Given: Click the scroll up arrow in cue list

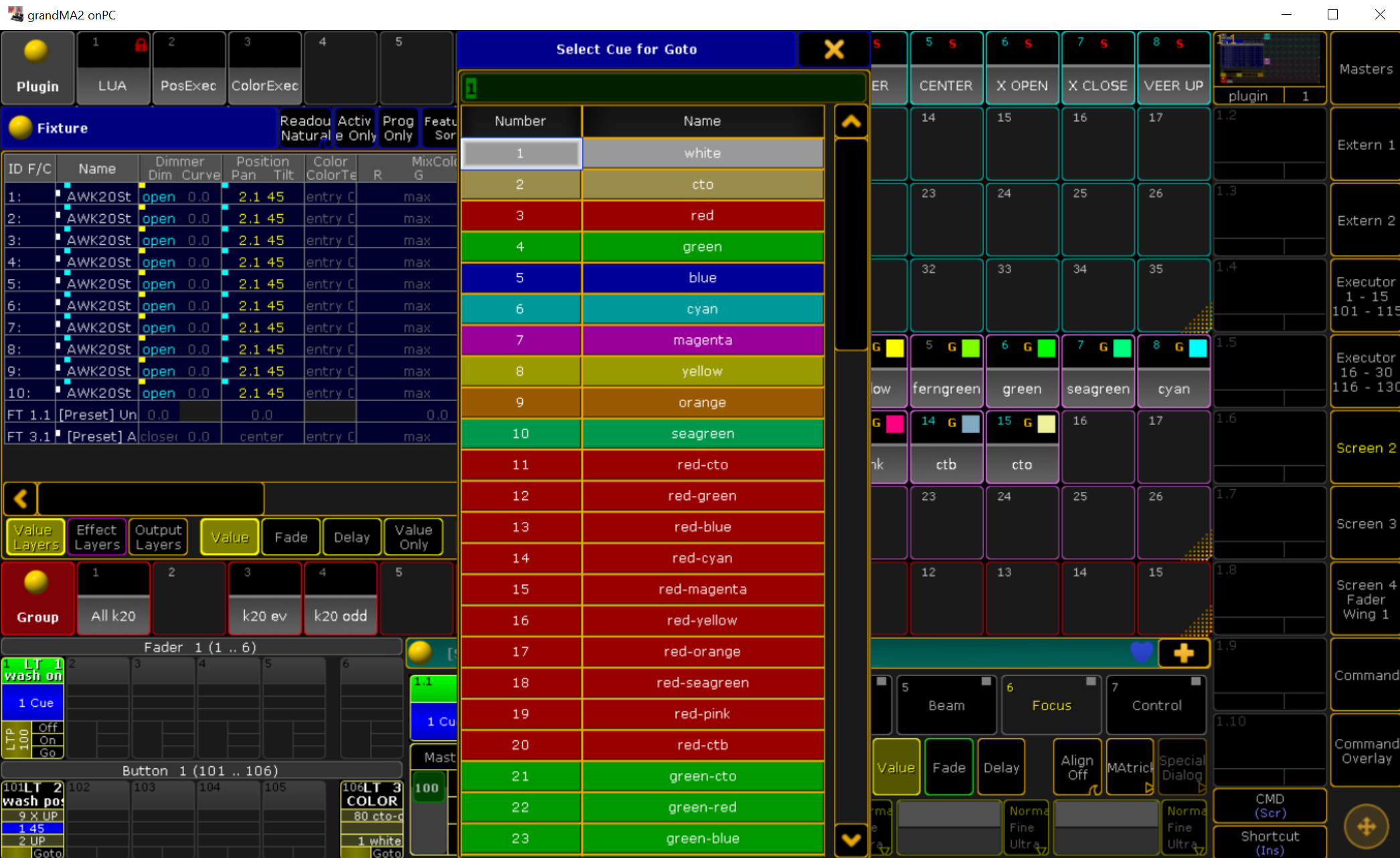Looking at the screenshot, I should point(851,122).
